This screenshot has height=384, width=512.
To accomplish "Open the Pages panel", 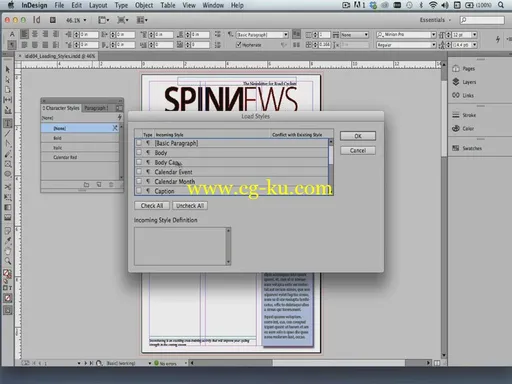I will 464,69.
